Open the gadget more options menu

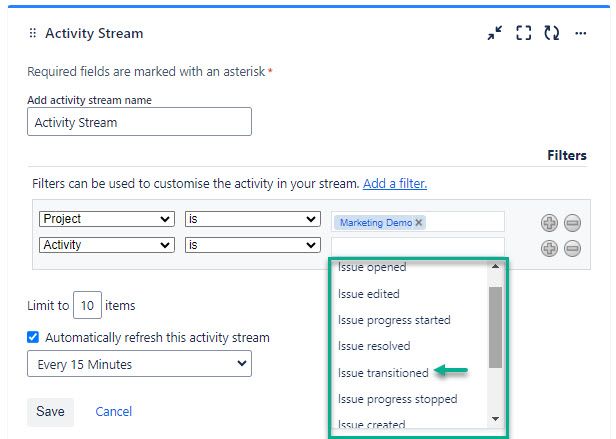(580, 33)
